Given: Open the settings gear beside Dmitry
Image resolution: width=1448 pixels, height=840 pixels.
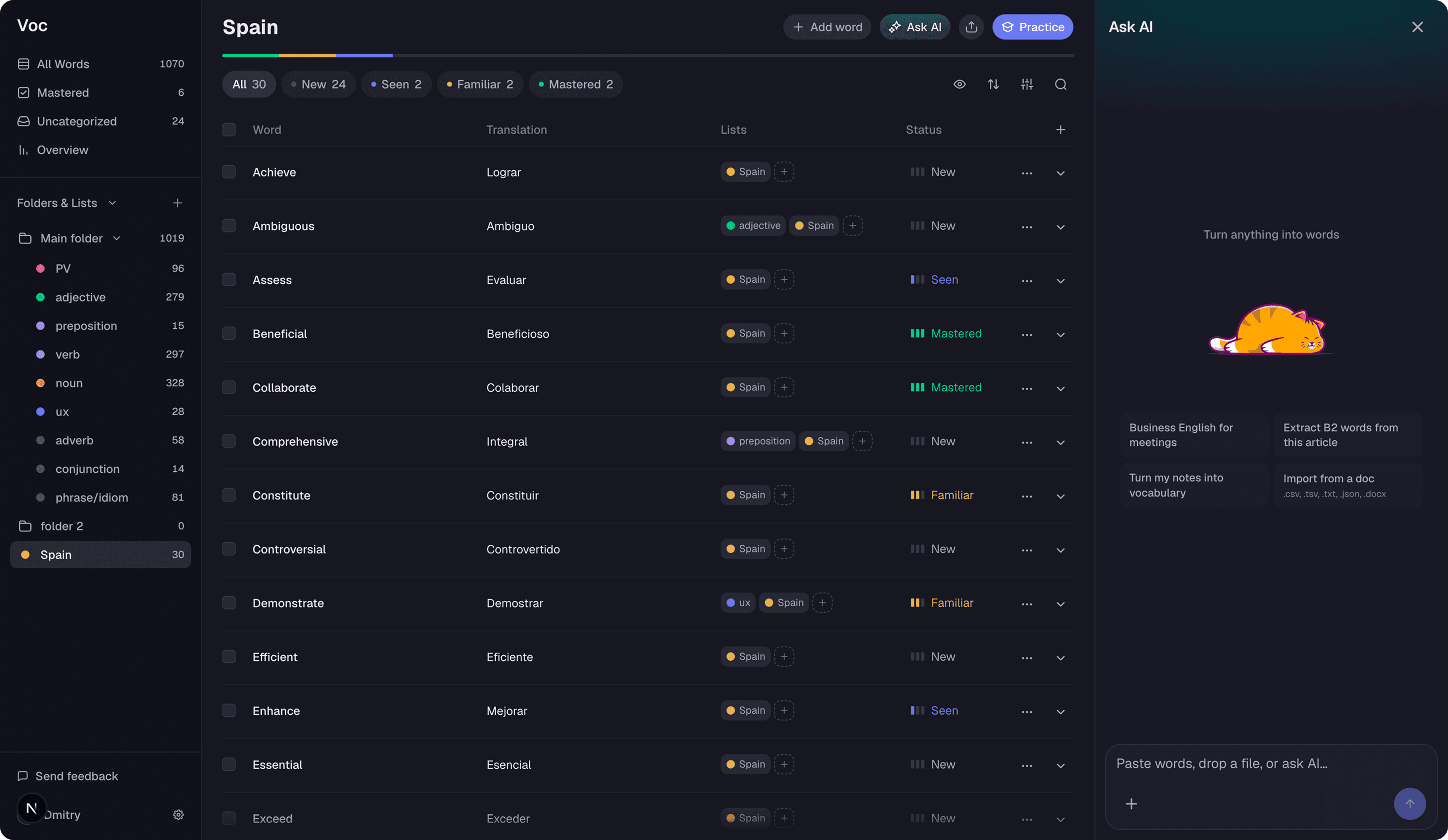Looking at the screenshot, I should 178,815.
